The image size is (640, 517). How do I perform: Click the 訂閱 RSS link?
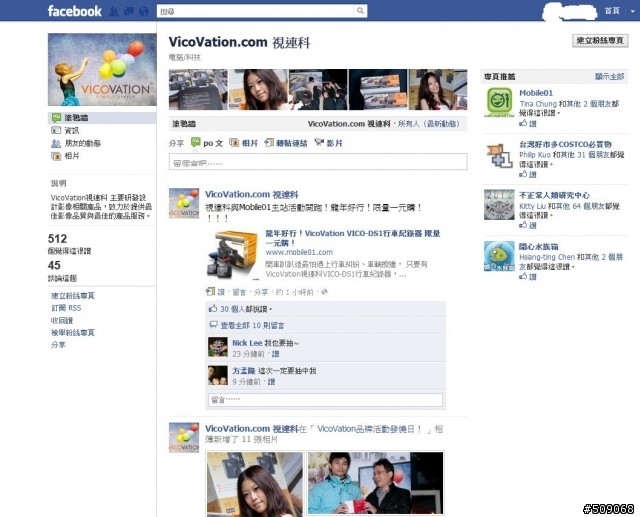66,308
